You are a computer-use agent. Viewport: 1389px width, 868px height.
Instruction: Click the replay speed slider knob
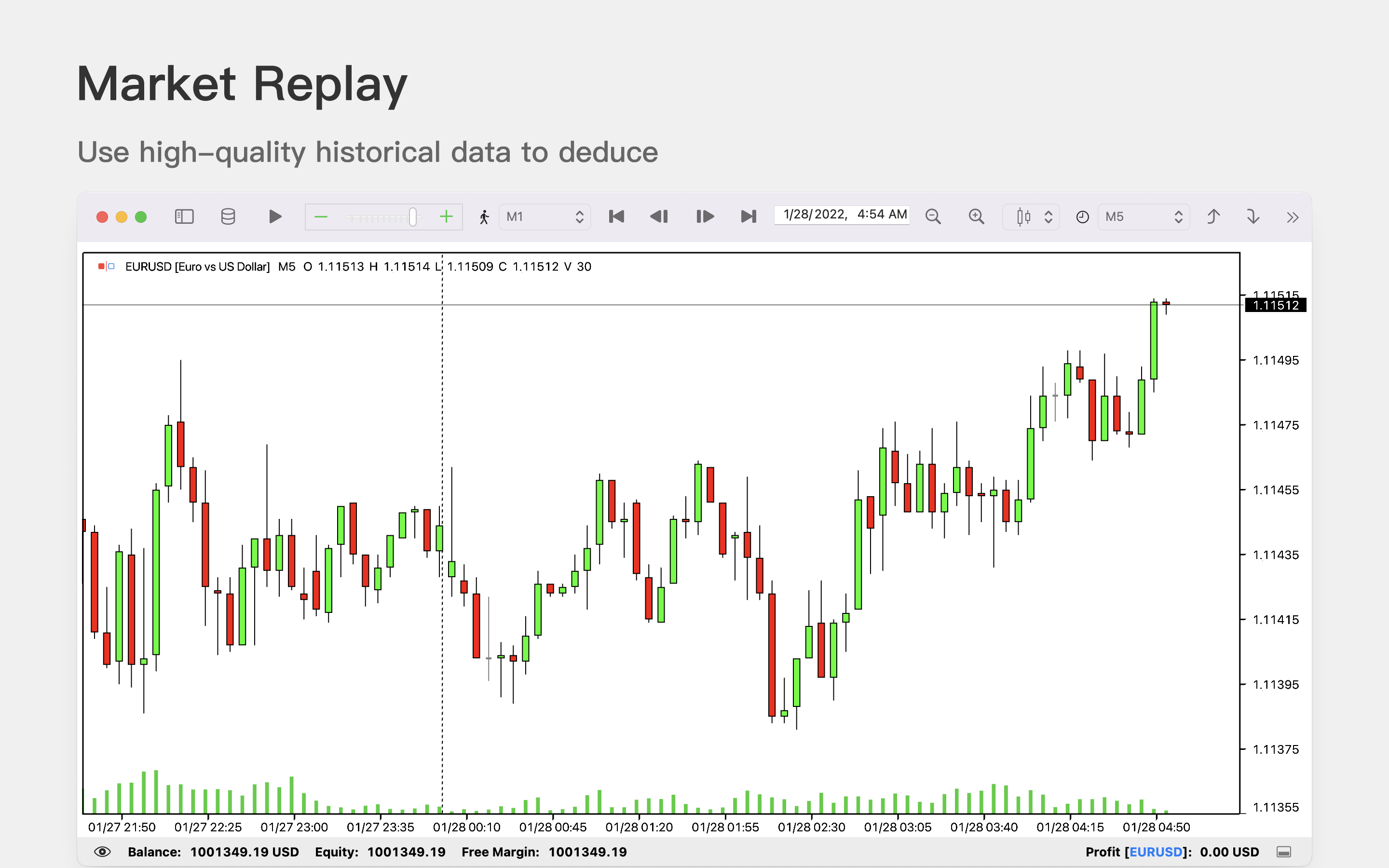[413, 217]
